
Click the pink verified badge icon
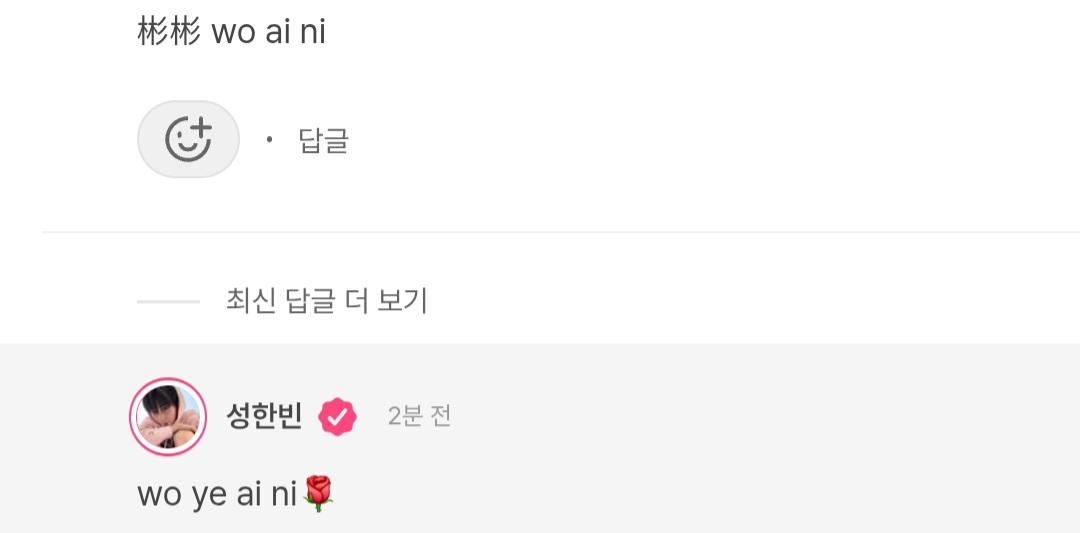(338, 417)
